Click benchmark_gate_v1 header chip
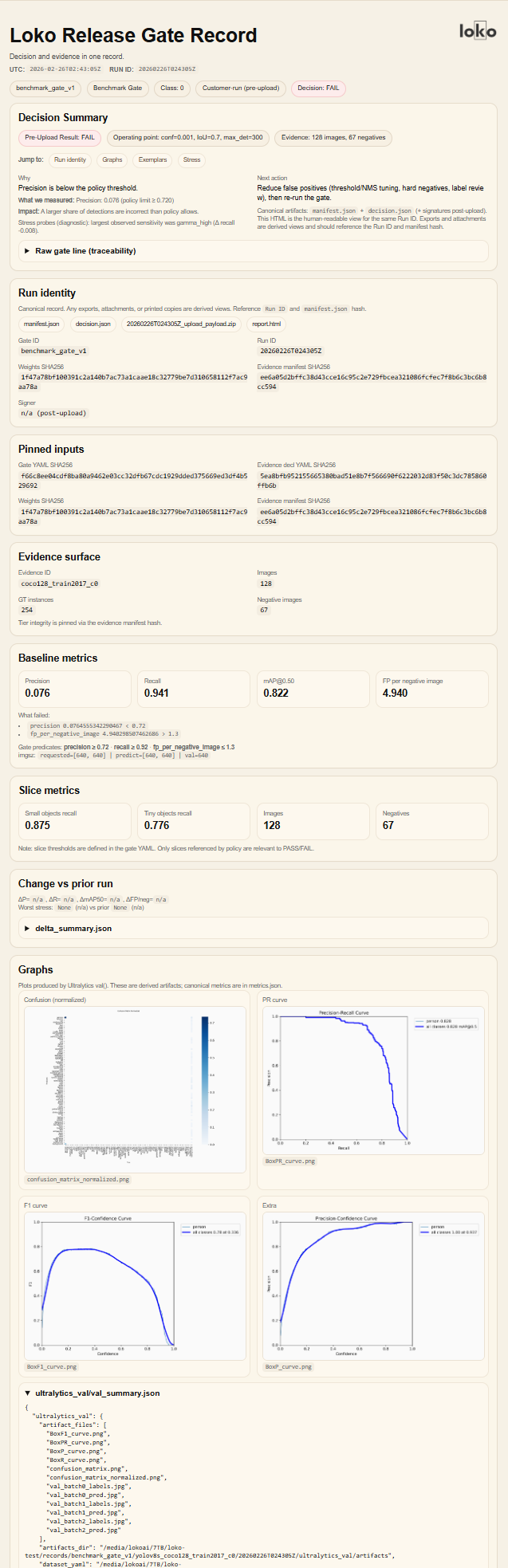The width and height of the screenshot is (508, 1568). tap(45, 88)
